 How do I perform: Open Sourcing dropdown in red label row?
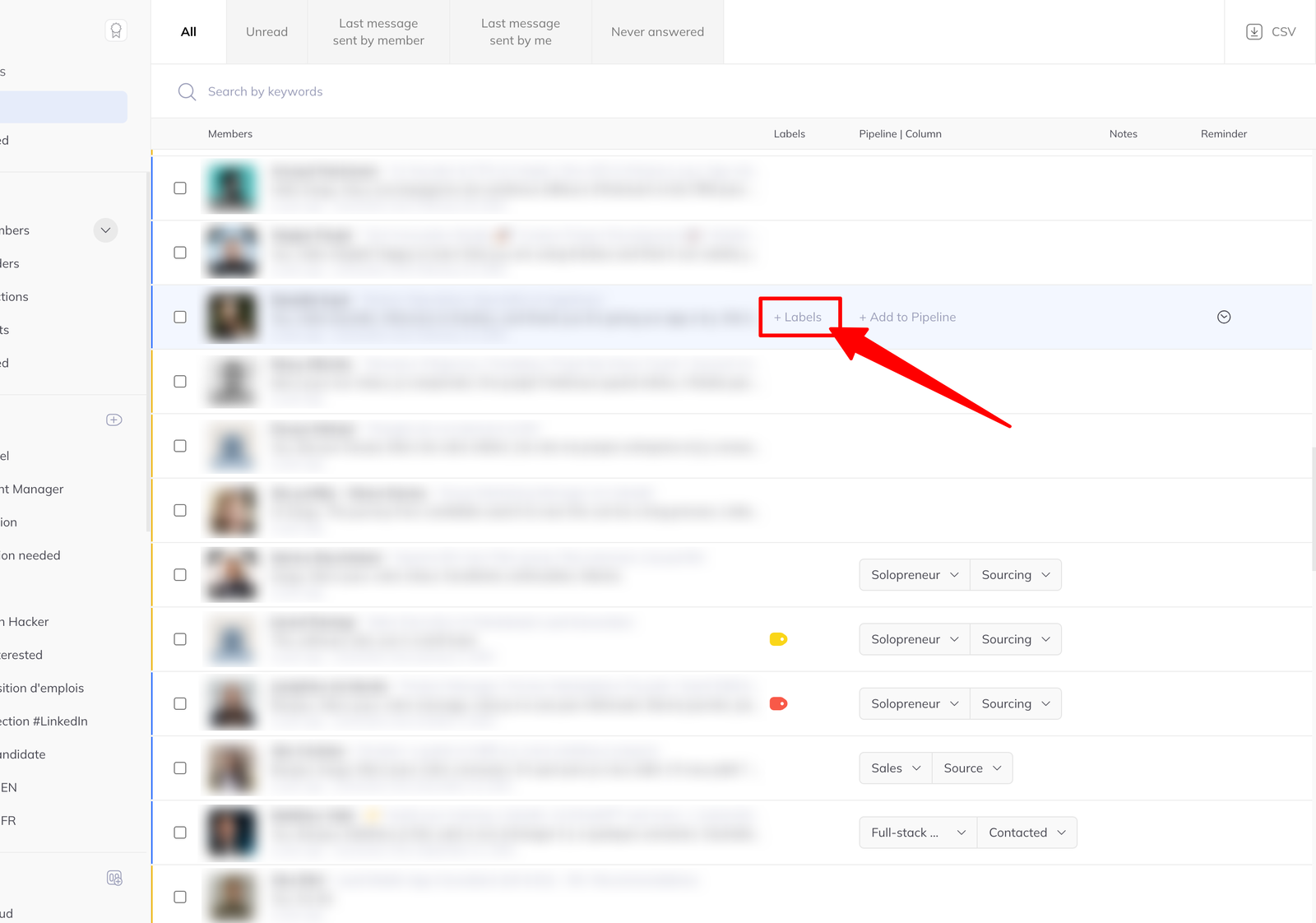(1016, 703)
